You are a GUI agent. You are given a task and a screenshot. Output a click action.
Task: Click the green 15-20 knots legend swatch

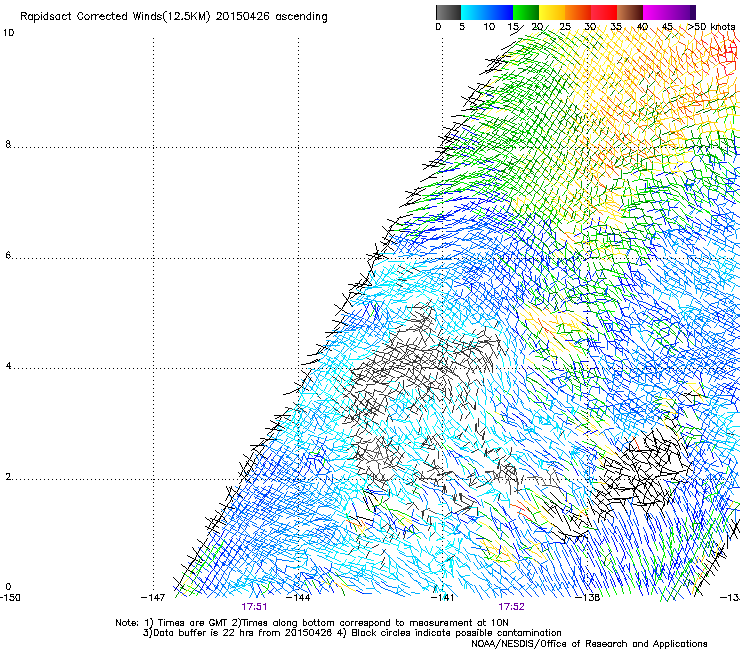pos(526,12)
